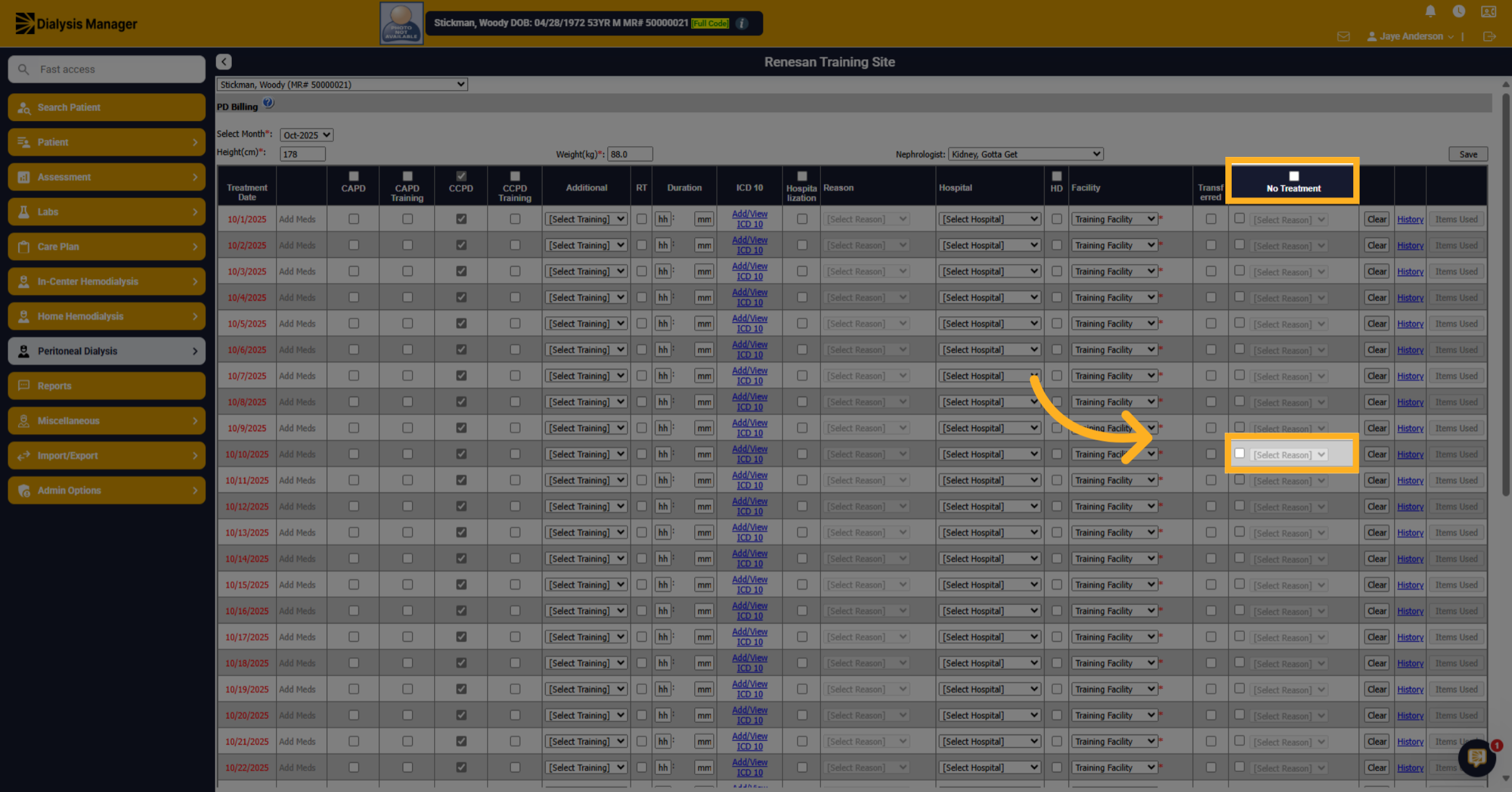Toggle the CCPD column header checkbox
This screenshot has height=792, width=1512.
click(461, 176)
